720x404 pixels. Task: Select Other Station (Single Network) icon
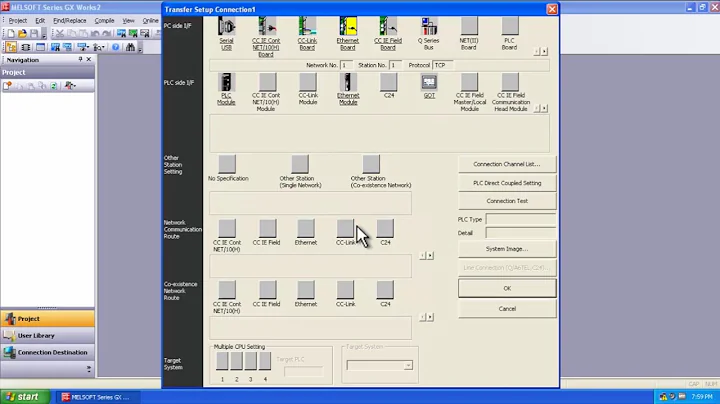300,164
